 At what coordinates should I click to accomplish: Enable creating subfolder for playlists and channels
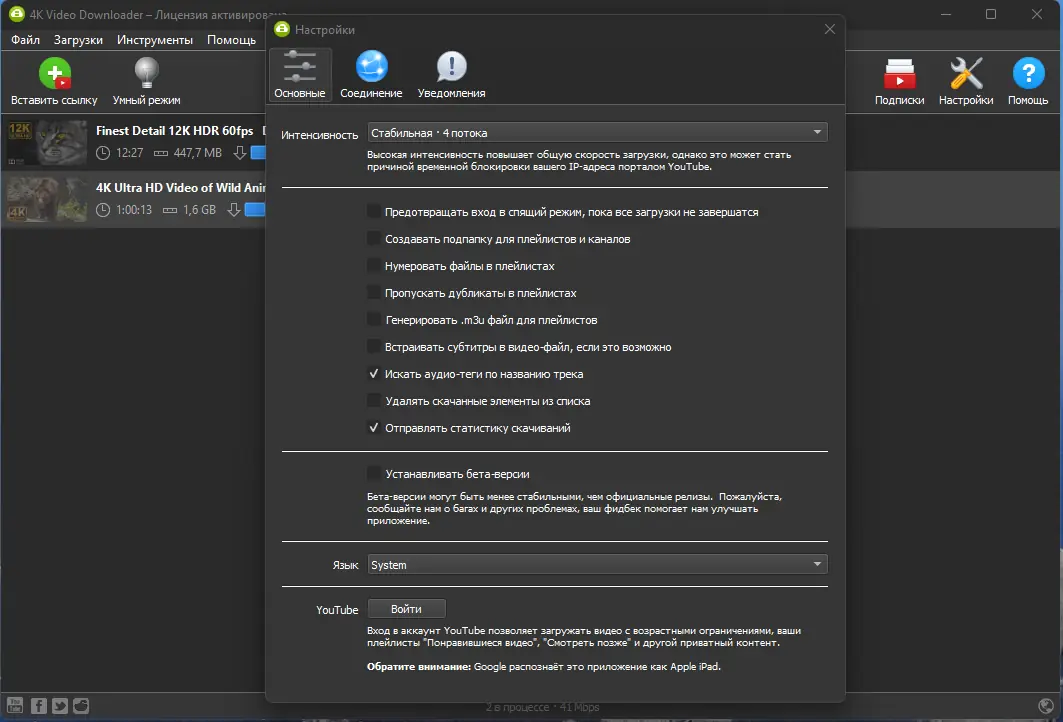(374, 239)
